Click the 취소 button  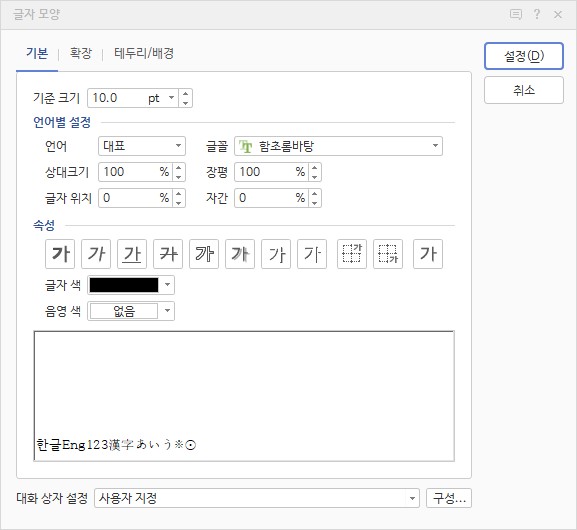(x=524, y=90)
